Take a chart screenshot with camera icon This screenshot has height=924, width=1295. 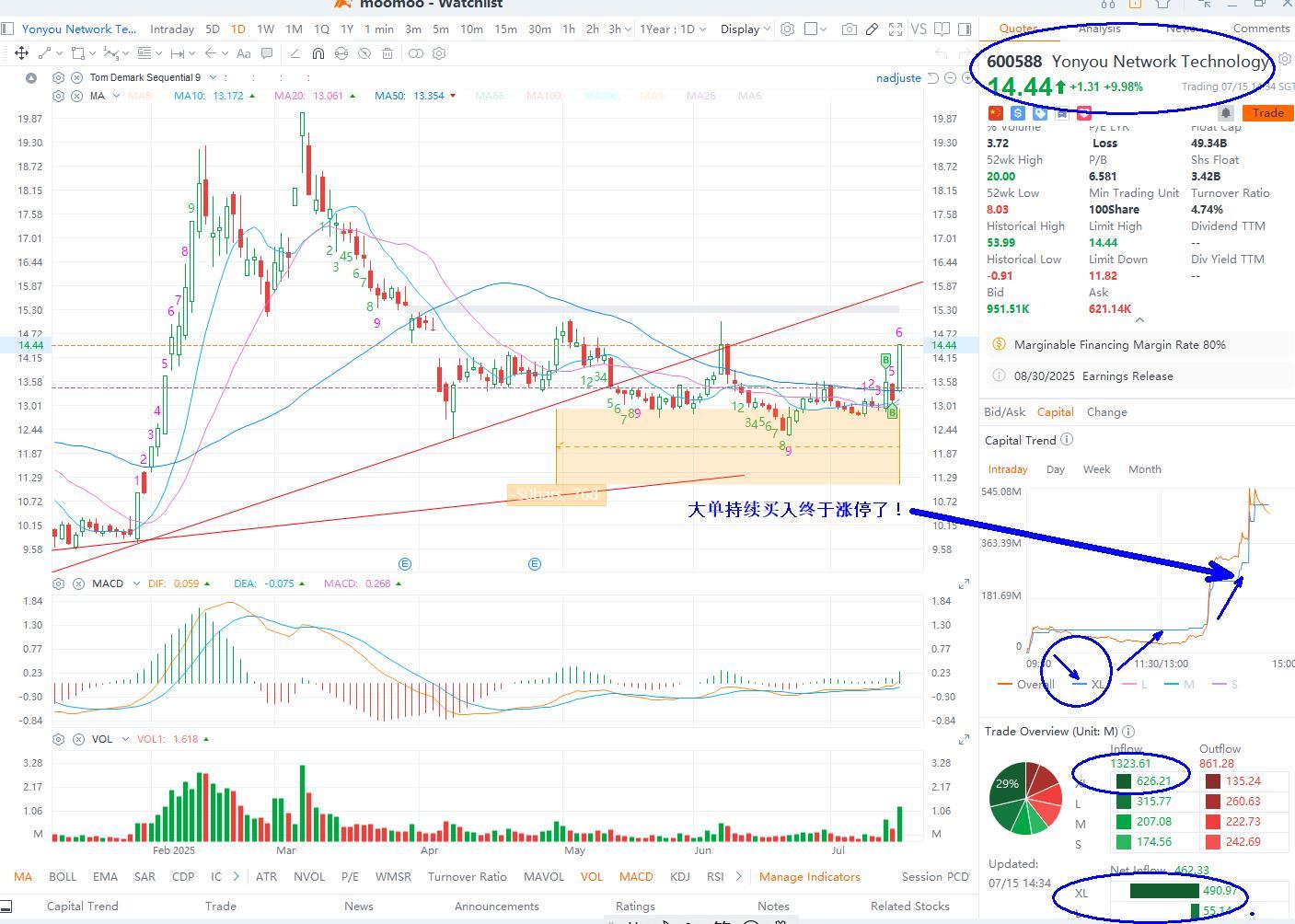click(849, 29)
